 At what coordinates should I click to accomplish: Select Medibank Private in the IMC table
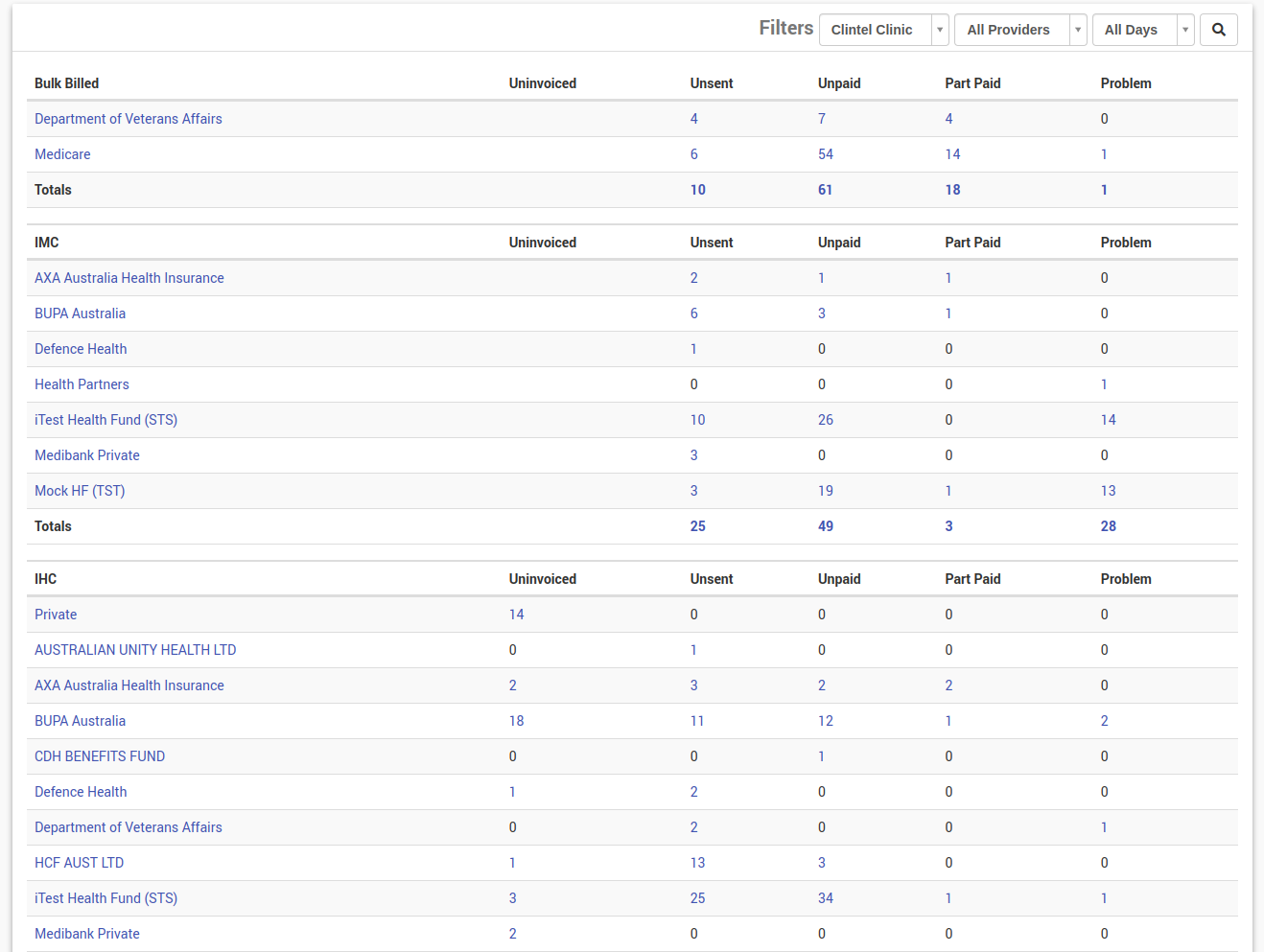pos(87,455)
